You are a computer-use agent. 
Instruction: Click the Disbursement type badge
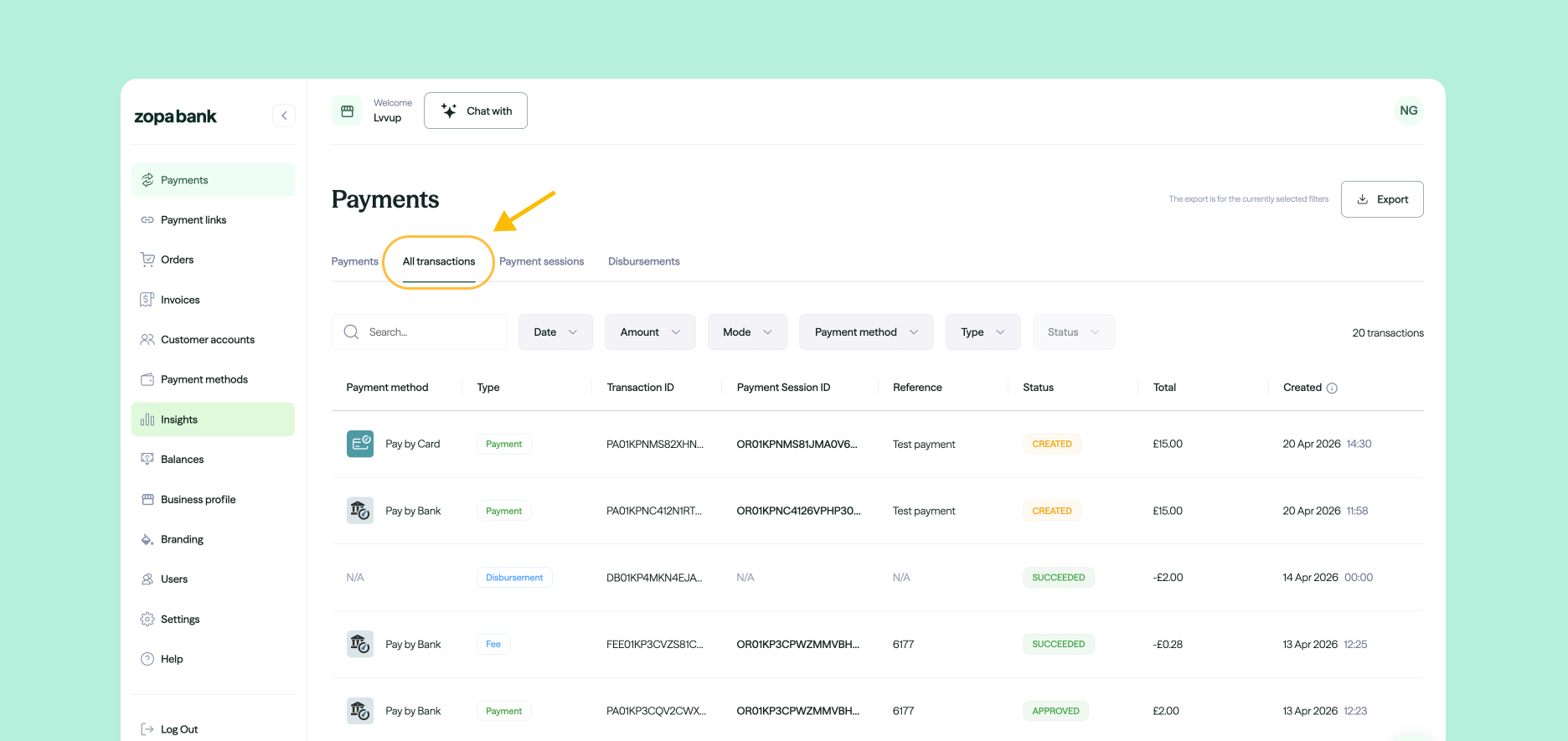click(x=514, y=578)
